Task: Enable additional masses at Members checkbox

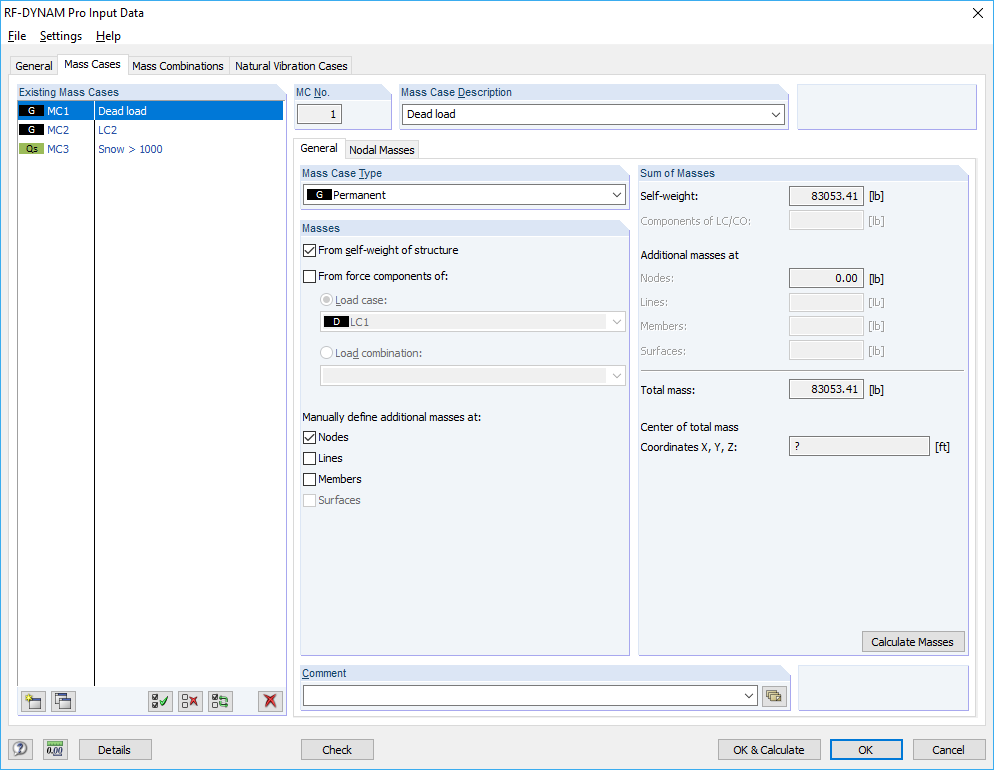Action: (x=309, y=479)
